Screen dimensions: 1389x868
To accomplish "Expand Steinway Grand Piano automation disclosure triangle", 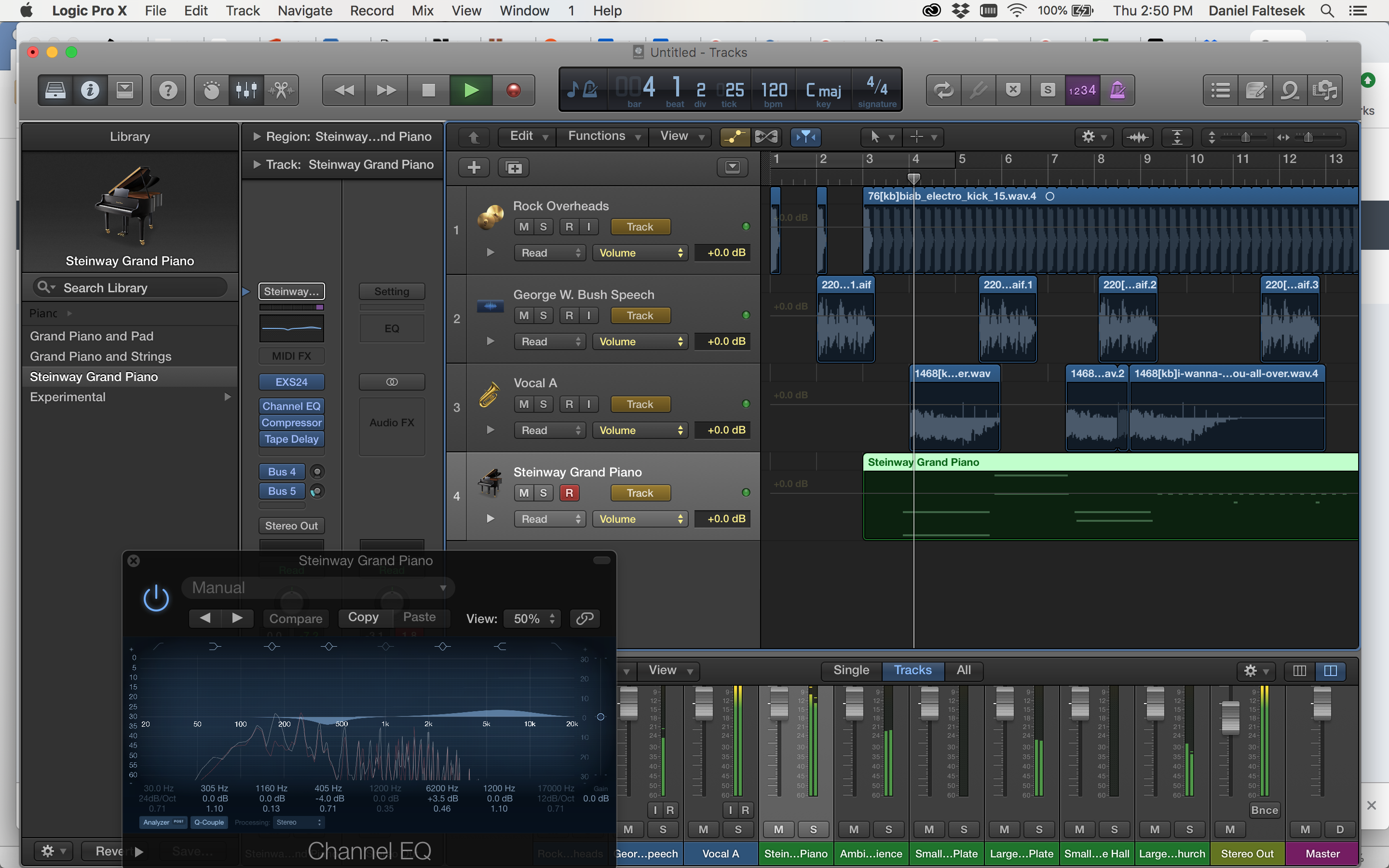I will click(x=490, y=518).
